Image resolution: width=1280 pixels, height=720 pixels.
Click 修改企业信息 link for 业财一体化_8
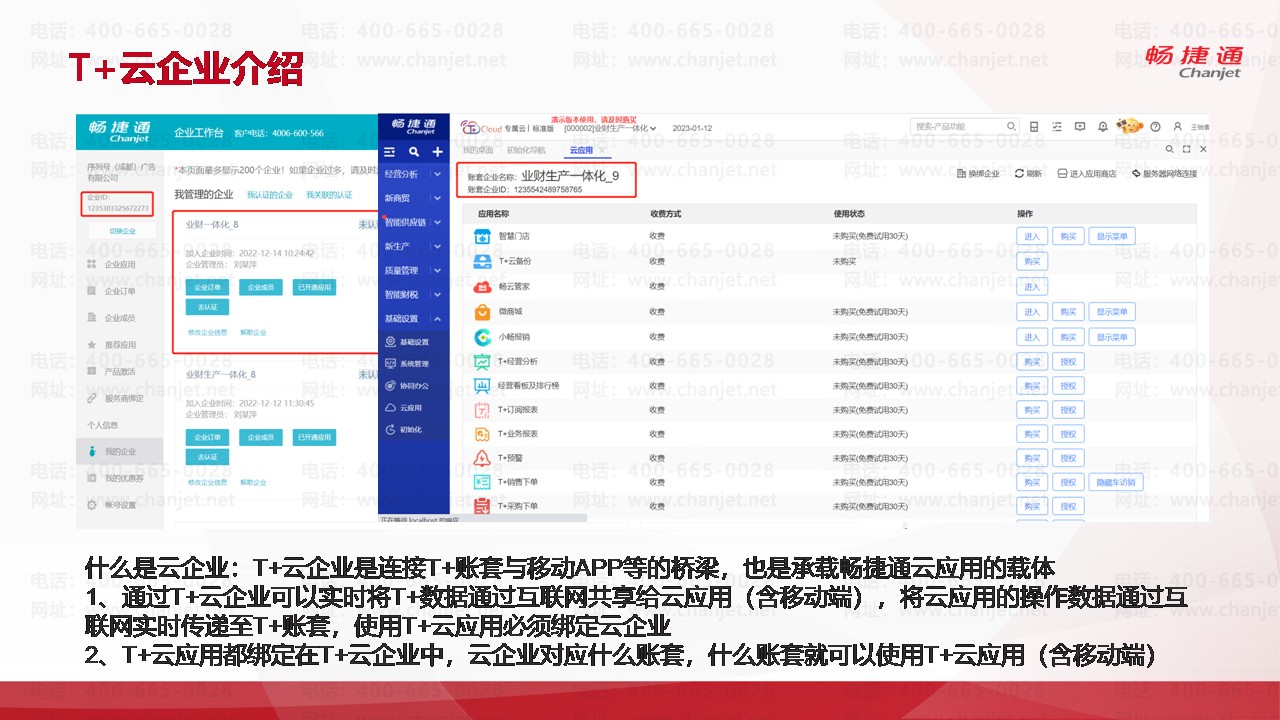207,332
